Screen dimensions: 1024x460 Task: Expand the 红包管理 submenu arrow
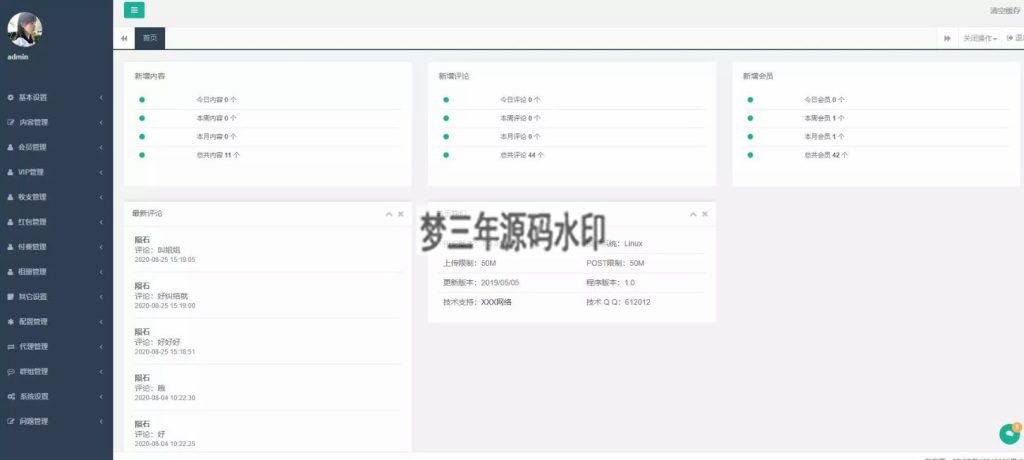101,222
